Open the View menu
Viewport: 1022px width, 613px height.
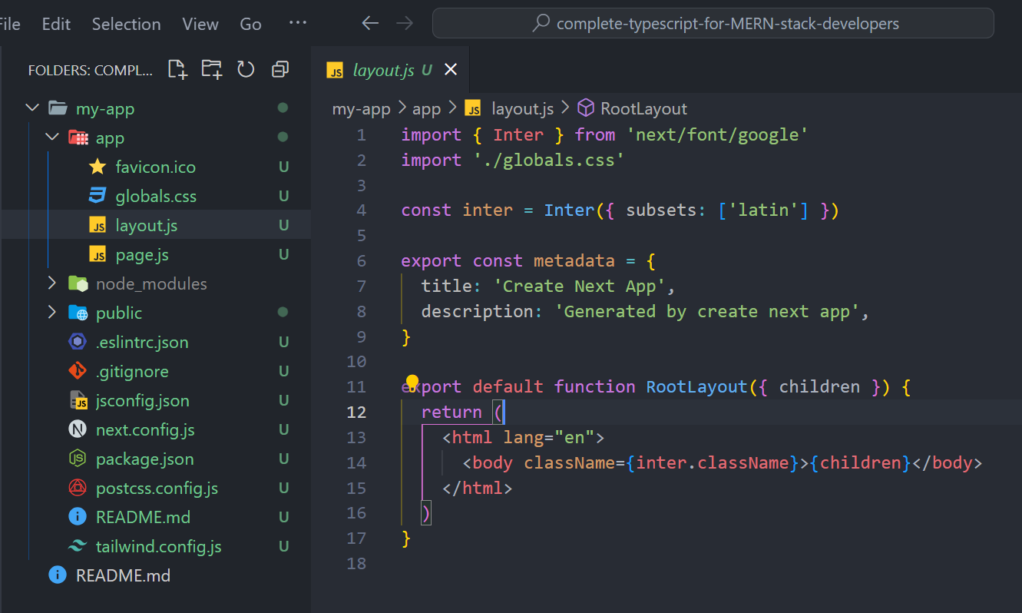(x=200, y=24)
